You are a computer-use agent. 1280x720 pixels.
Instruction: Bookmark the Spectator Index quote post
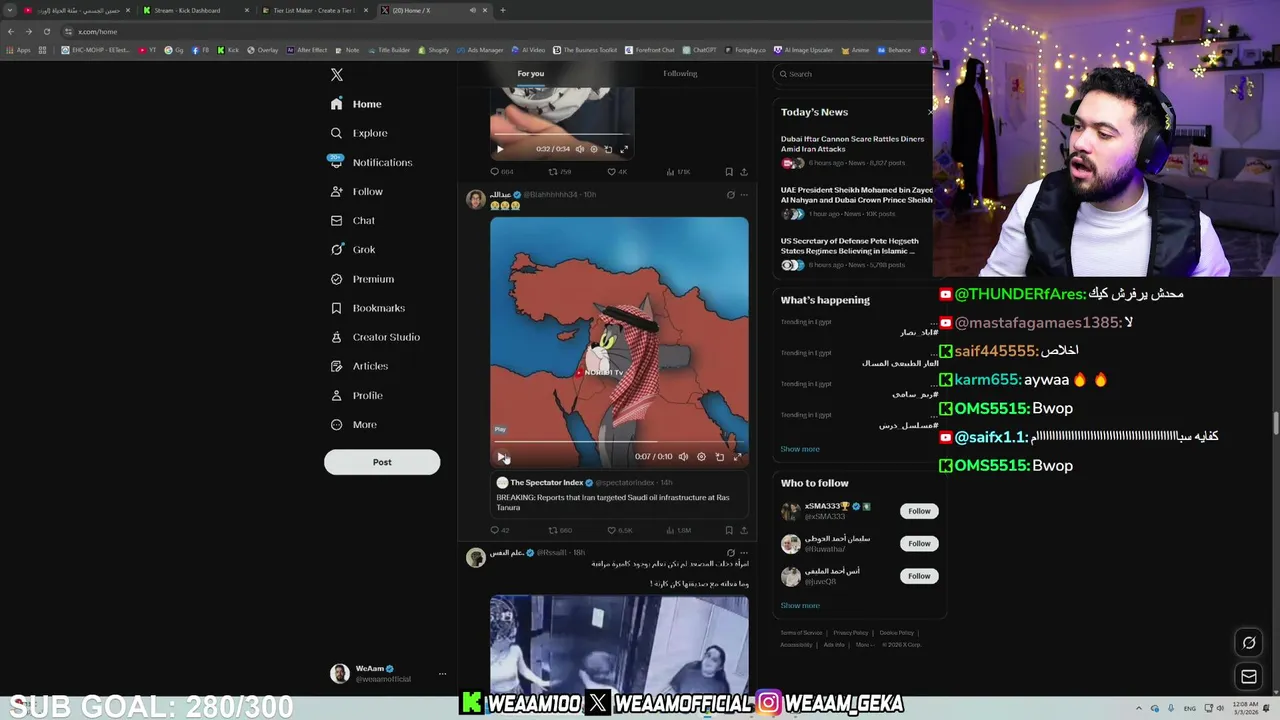[729, 530]
